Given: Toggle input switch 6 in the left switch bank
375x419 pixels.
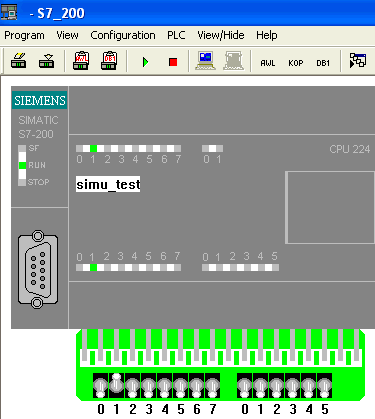Looking at the screenshot, I should click(x=197, y=386).
